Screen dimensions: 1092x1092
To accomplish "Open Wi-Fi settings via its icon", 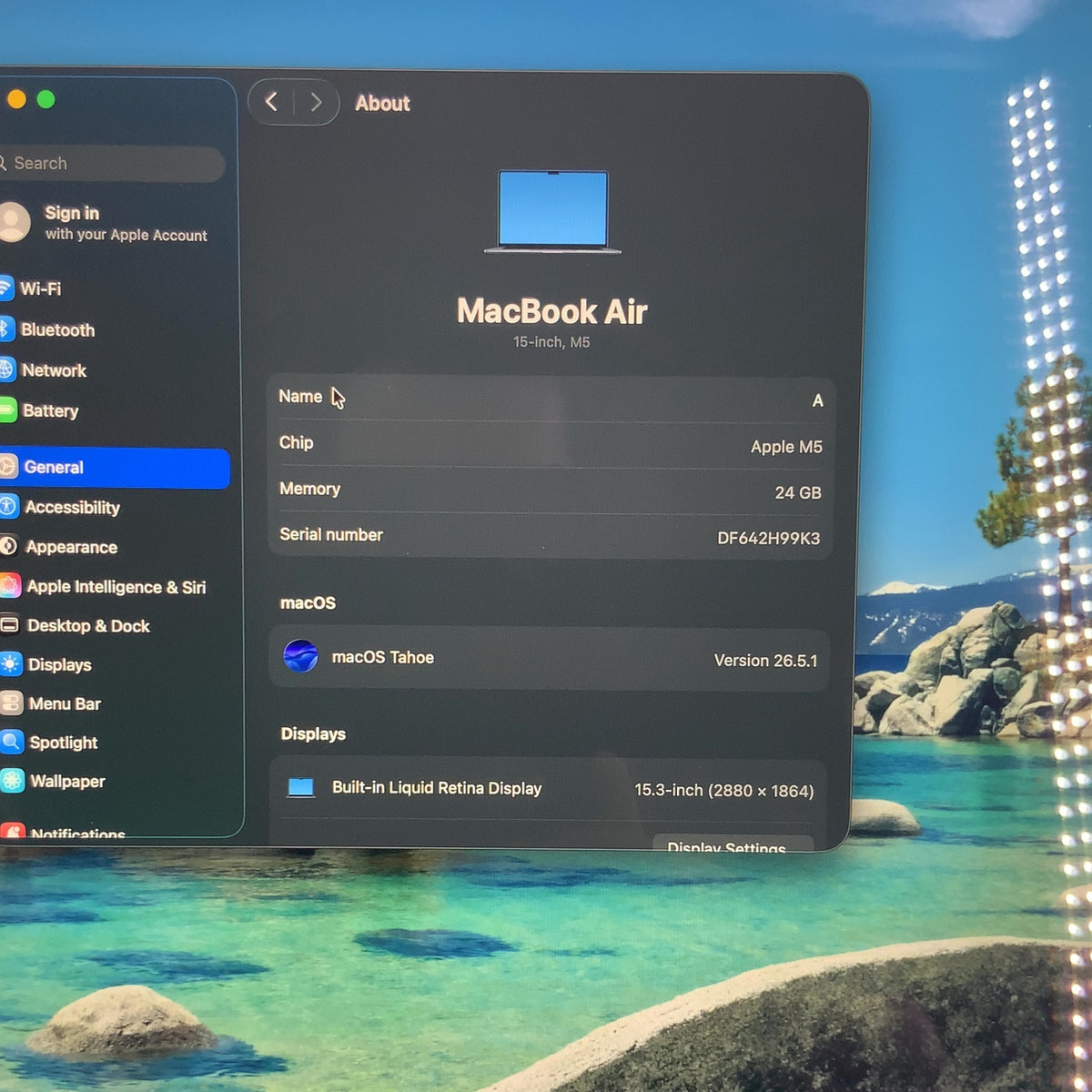I will (5, 288).
